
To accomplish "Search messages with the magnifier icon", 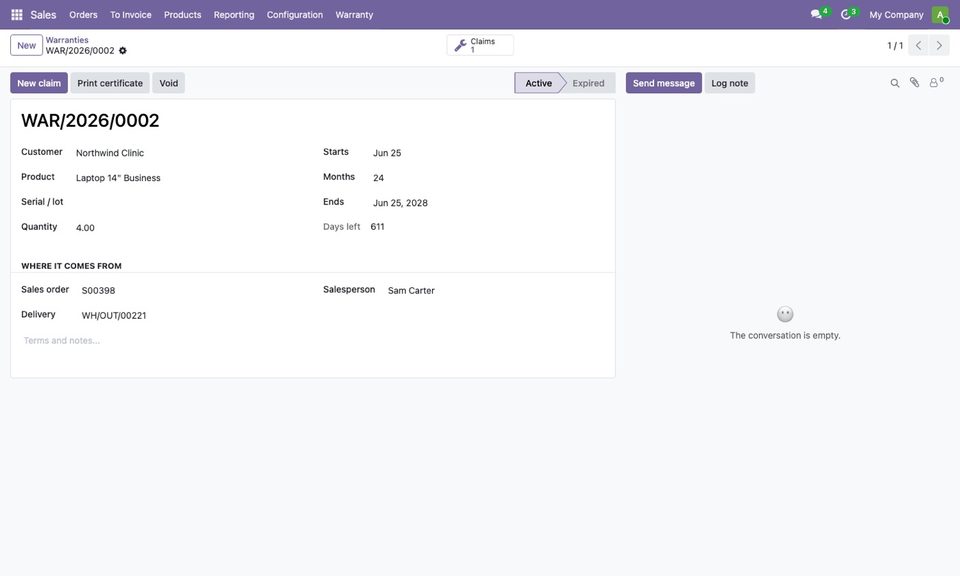I will point(894,83).
